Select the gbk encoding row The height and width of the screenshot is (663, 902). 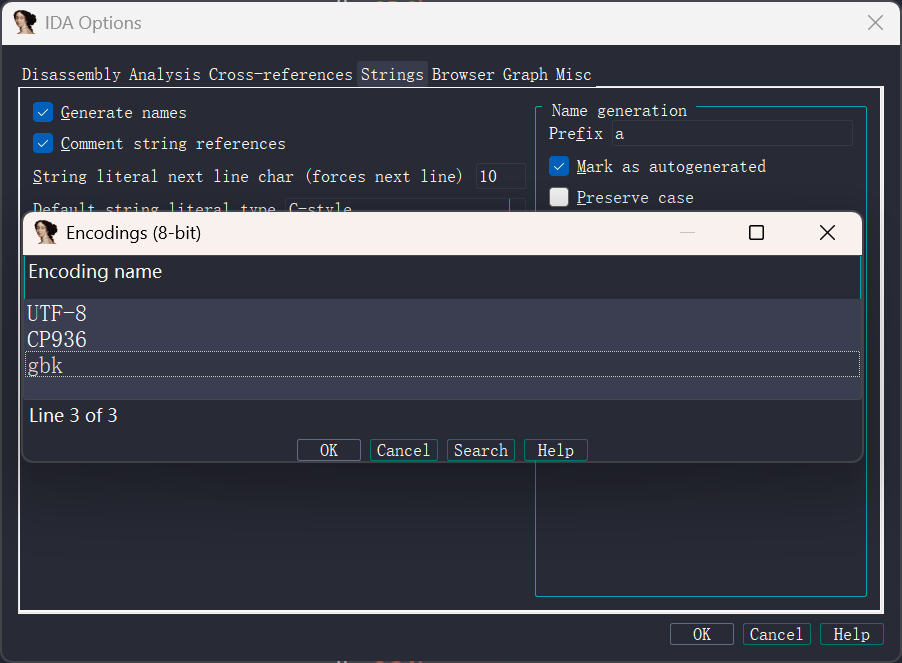point(442,365)
